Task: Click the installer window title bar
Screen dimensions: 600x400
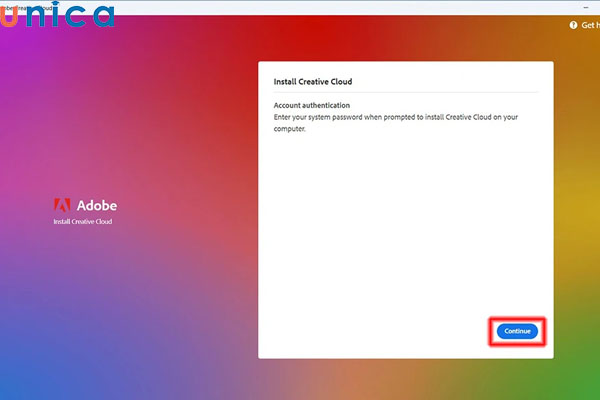Action: 300,4
